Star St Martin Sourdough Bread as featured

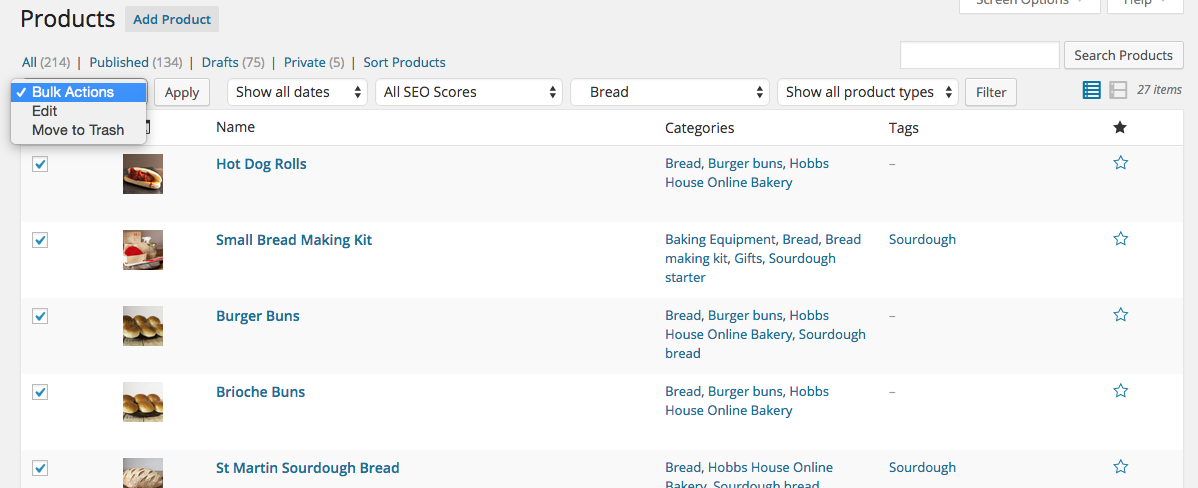[1120, 467]
